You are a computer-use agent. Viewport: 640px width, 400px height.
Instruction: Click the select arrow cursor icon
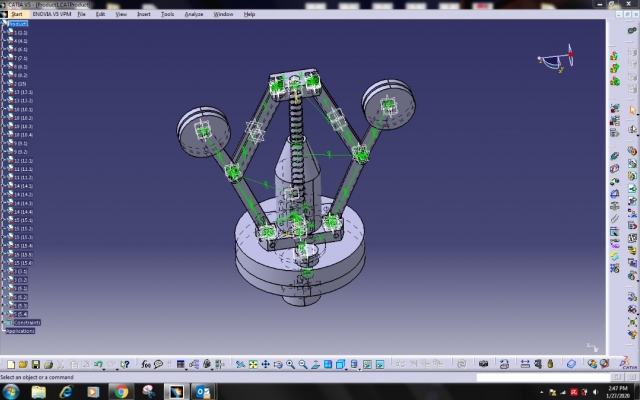pyautogui.click(x=633, y=110)
